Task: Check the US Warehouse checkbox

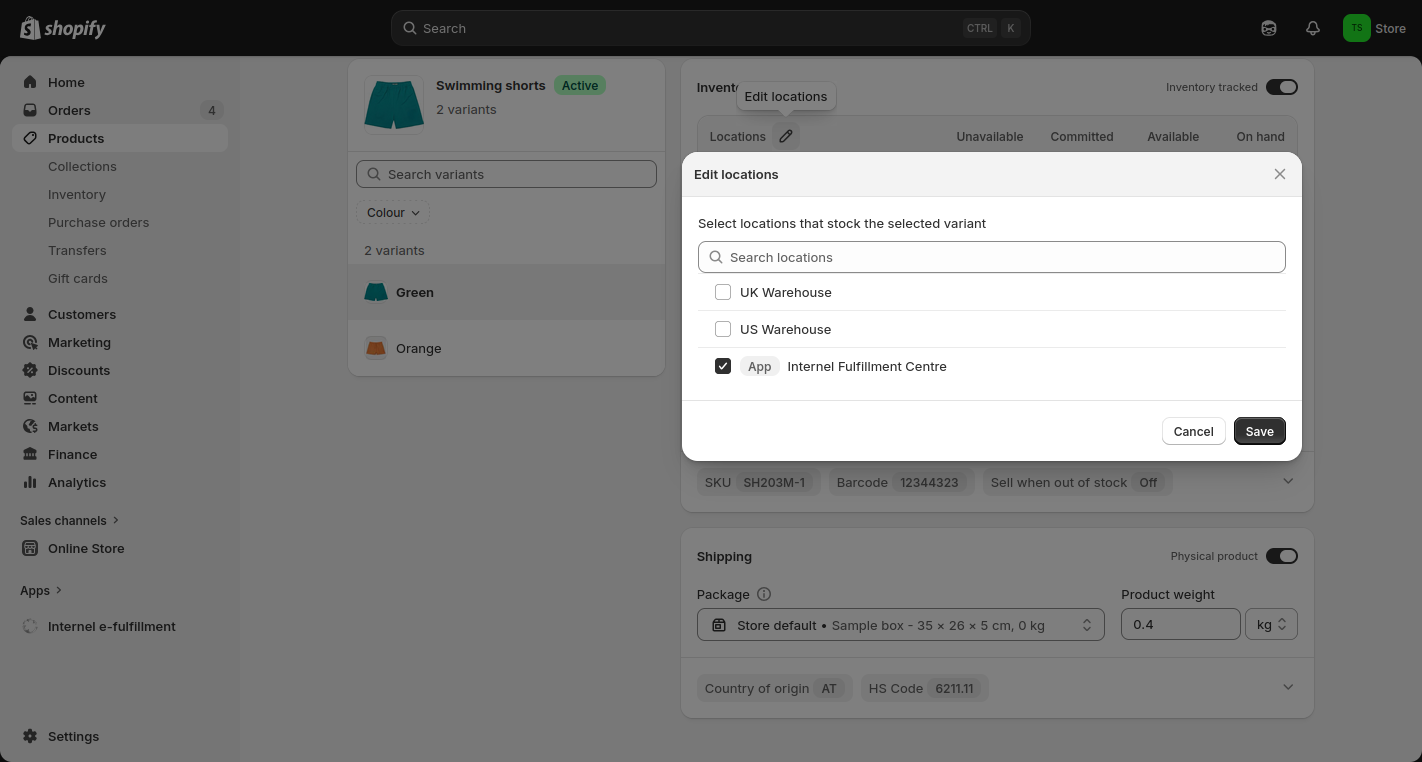Action: 723,329
